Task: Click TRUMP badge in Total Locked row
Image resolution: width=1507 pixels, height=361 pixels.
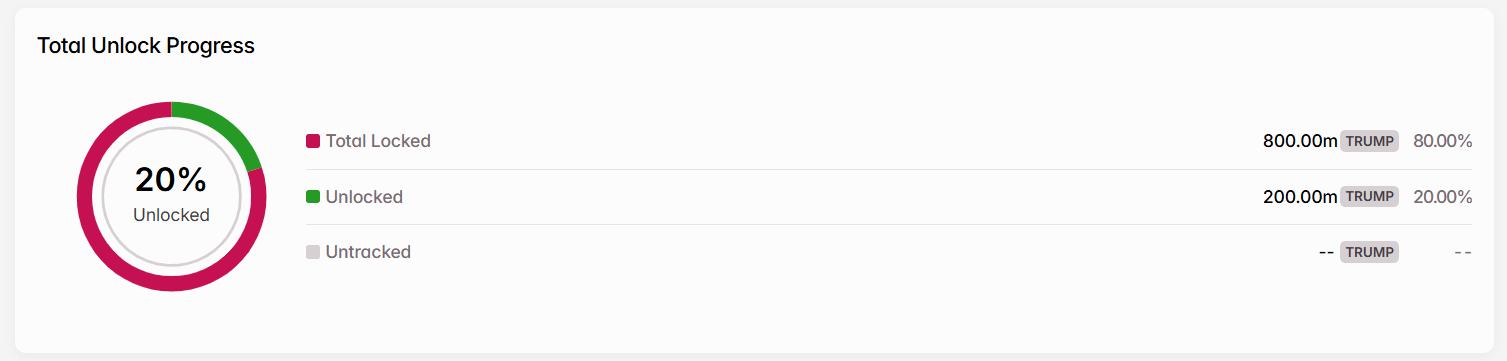Action: click(x=1369, y=141)
